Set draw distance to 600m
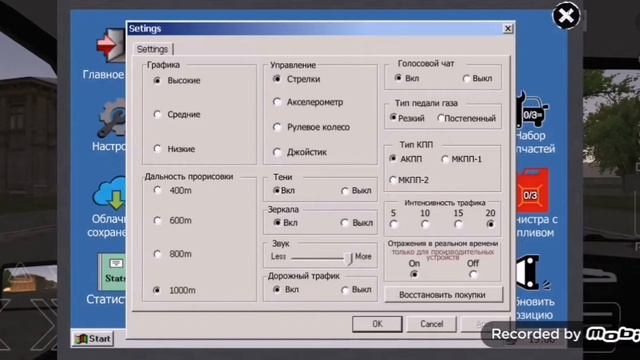Image resolution: width=640 pixels, height=360 pixels. [x=157, y=220]
